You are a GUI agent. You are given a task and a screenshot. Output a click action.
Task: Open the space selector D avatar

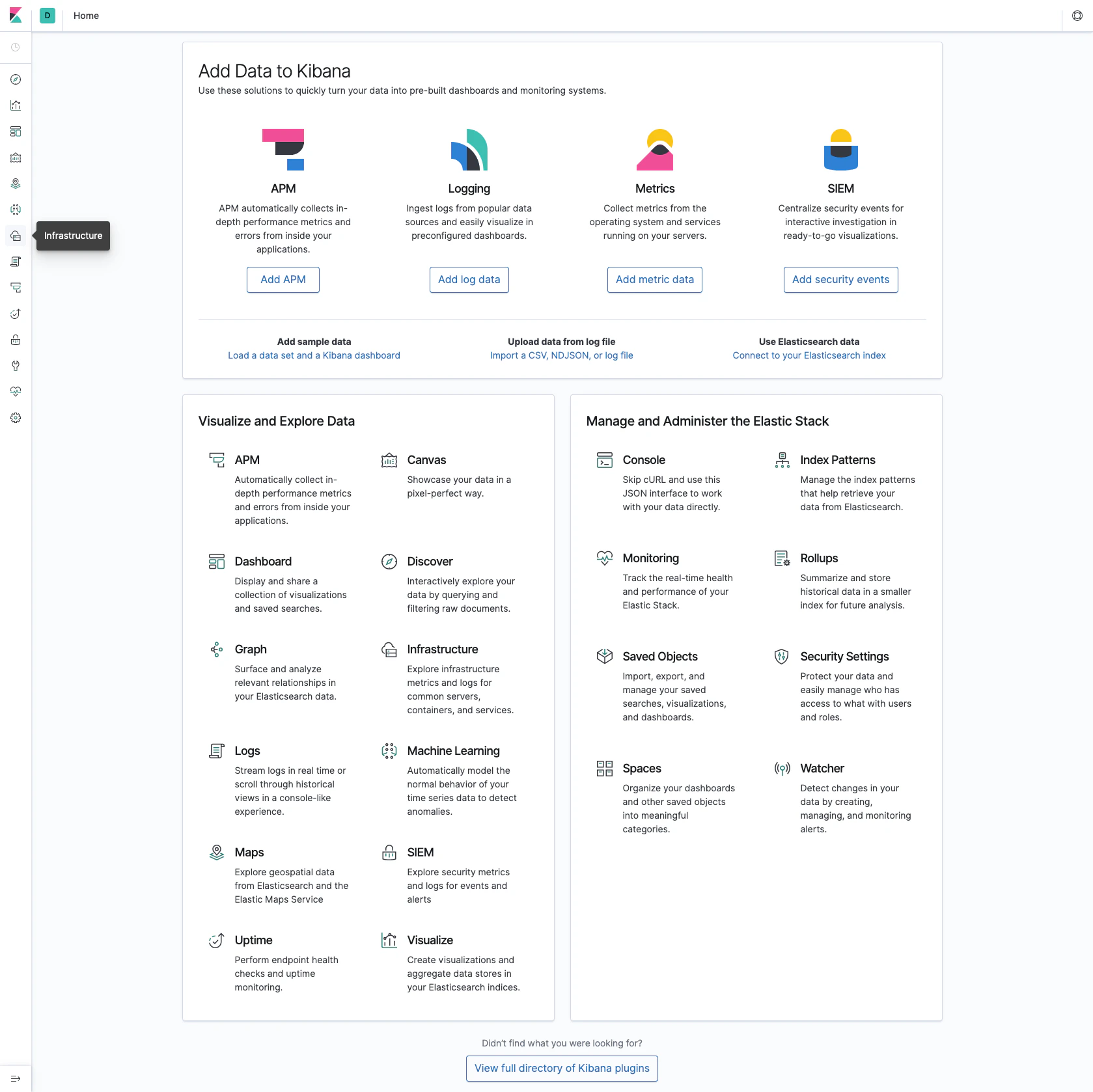point(48,16)
